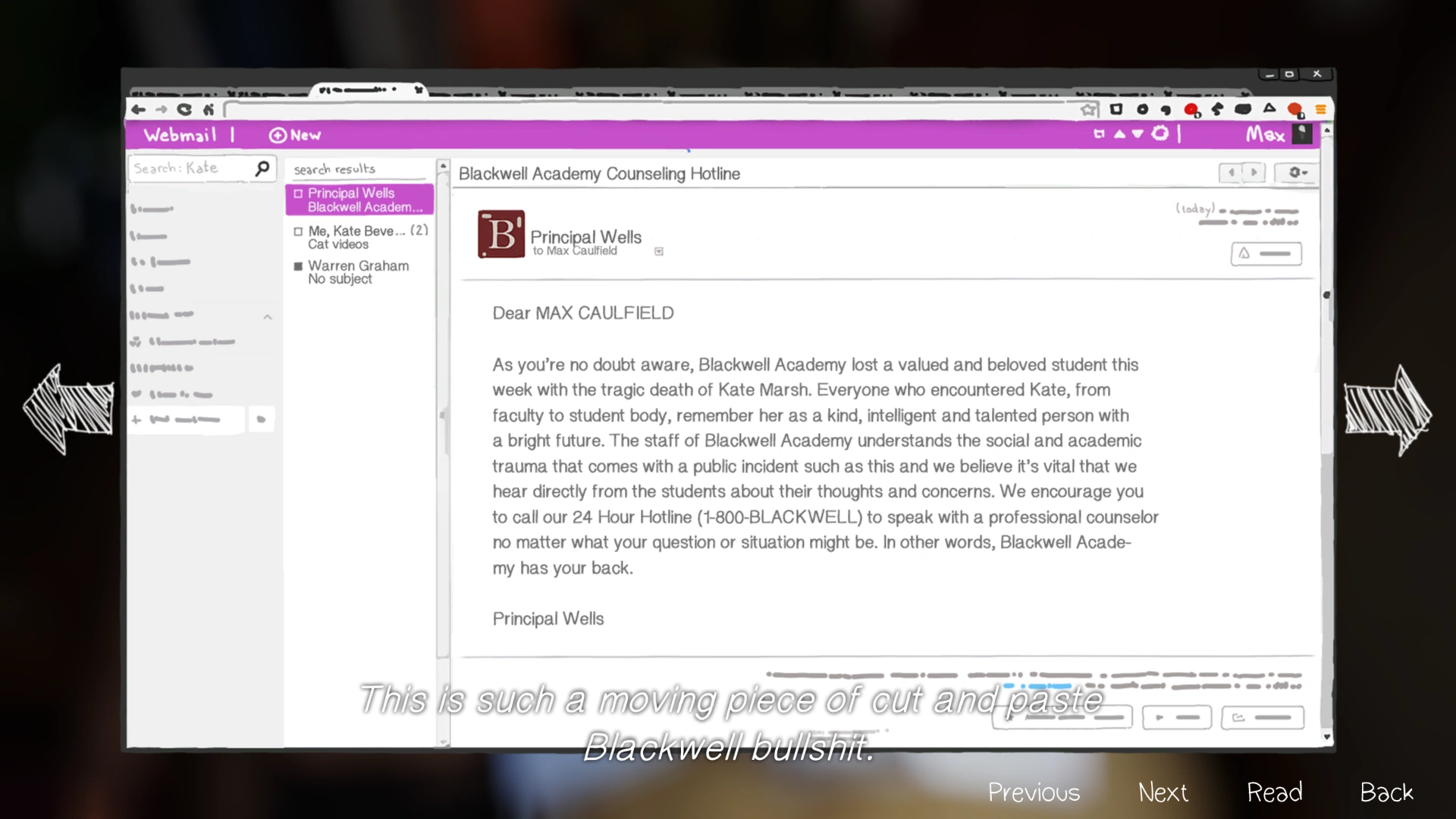
Task: Tick the Cat videos email checkbox
Action: coord(298,231)
